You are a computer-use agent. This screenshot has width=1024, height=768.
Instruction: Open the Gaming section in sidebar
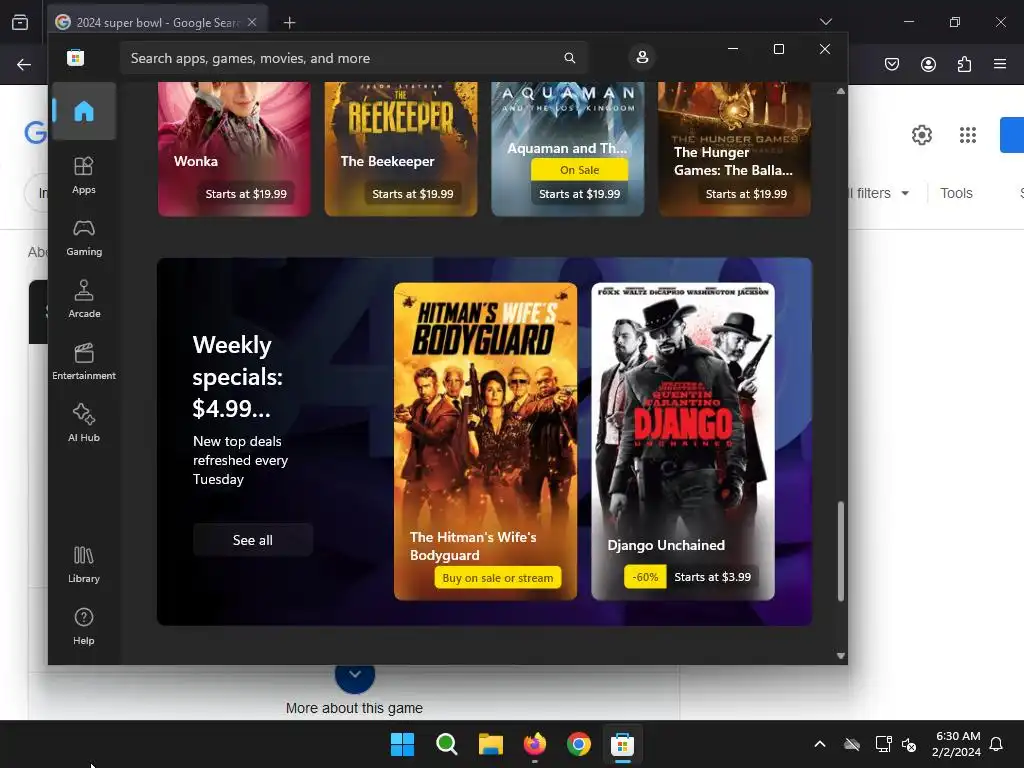[x=84, y=238]
